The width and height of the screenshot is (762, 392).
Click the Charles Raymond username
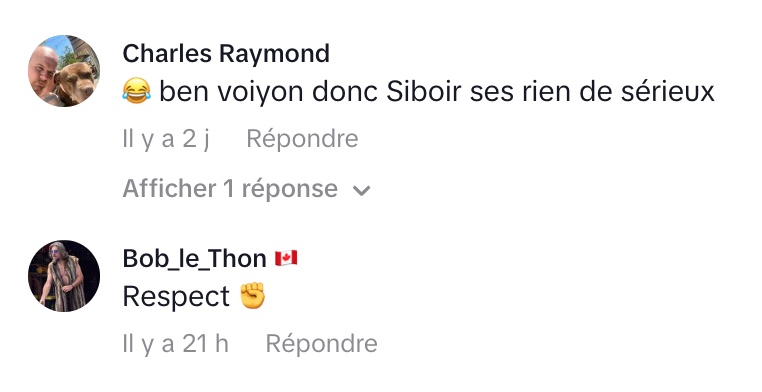click(x=226, y=53)
